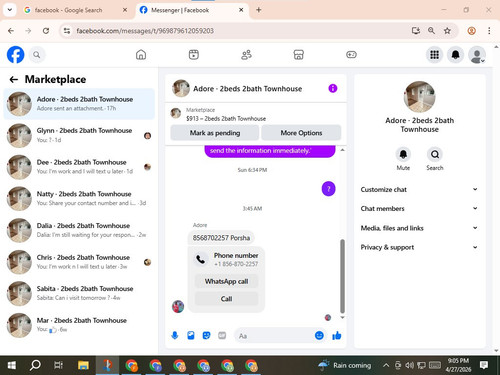The image size is (500, 375).
Task: Open a new browser tab
Action: [259, 10]
